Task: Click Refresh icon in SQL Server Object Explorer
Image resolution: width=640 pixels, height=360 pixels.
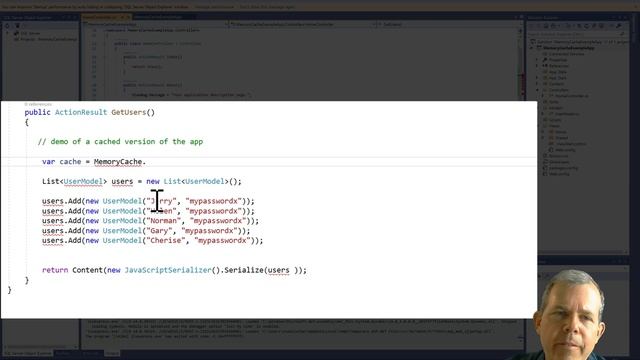Action: point(7,26)
